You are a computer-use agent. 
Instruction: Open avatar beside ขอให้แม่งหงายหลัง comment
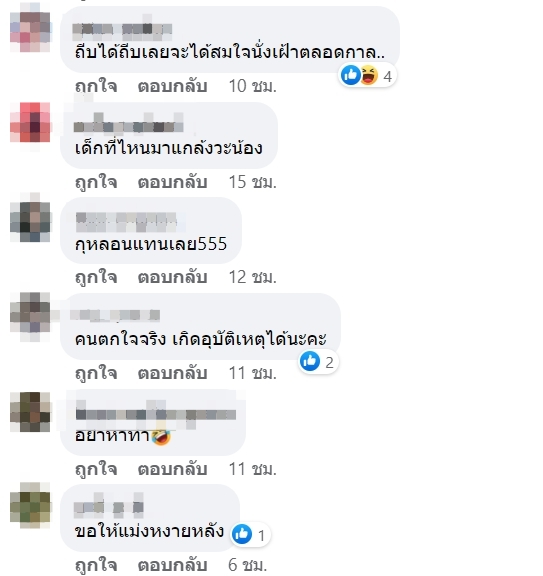click(x=30, y=507)
